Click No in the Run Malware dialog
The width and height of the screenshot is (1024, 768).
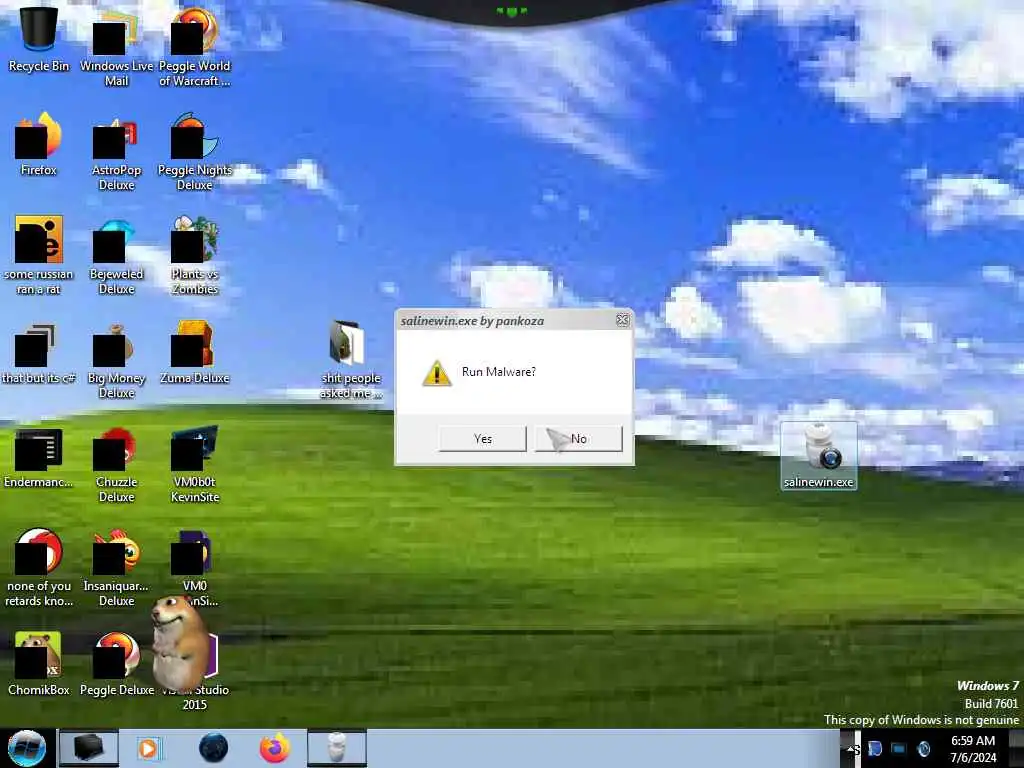tap(579, 439)
